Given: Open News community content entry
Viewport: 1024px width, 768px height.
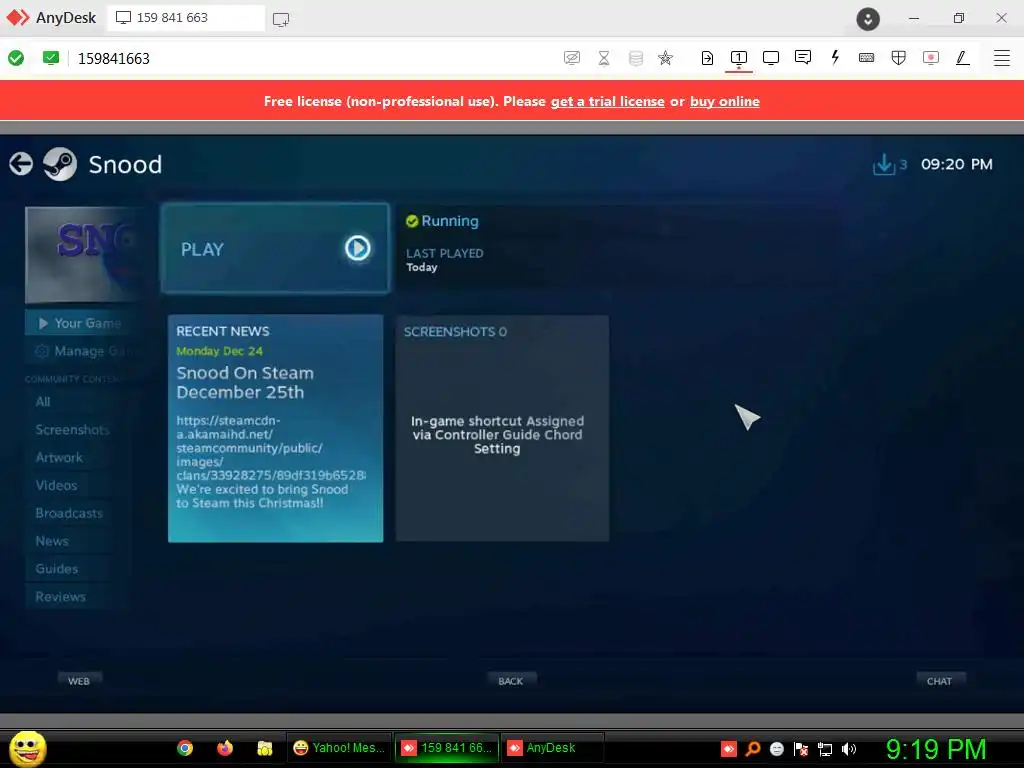Looking at the screenshot, I should [x=52, y=541].
